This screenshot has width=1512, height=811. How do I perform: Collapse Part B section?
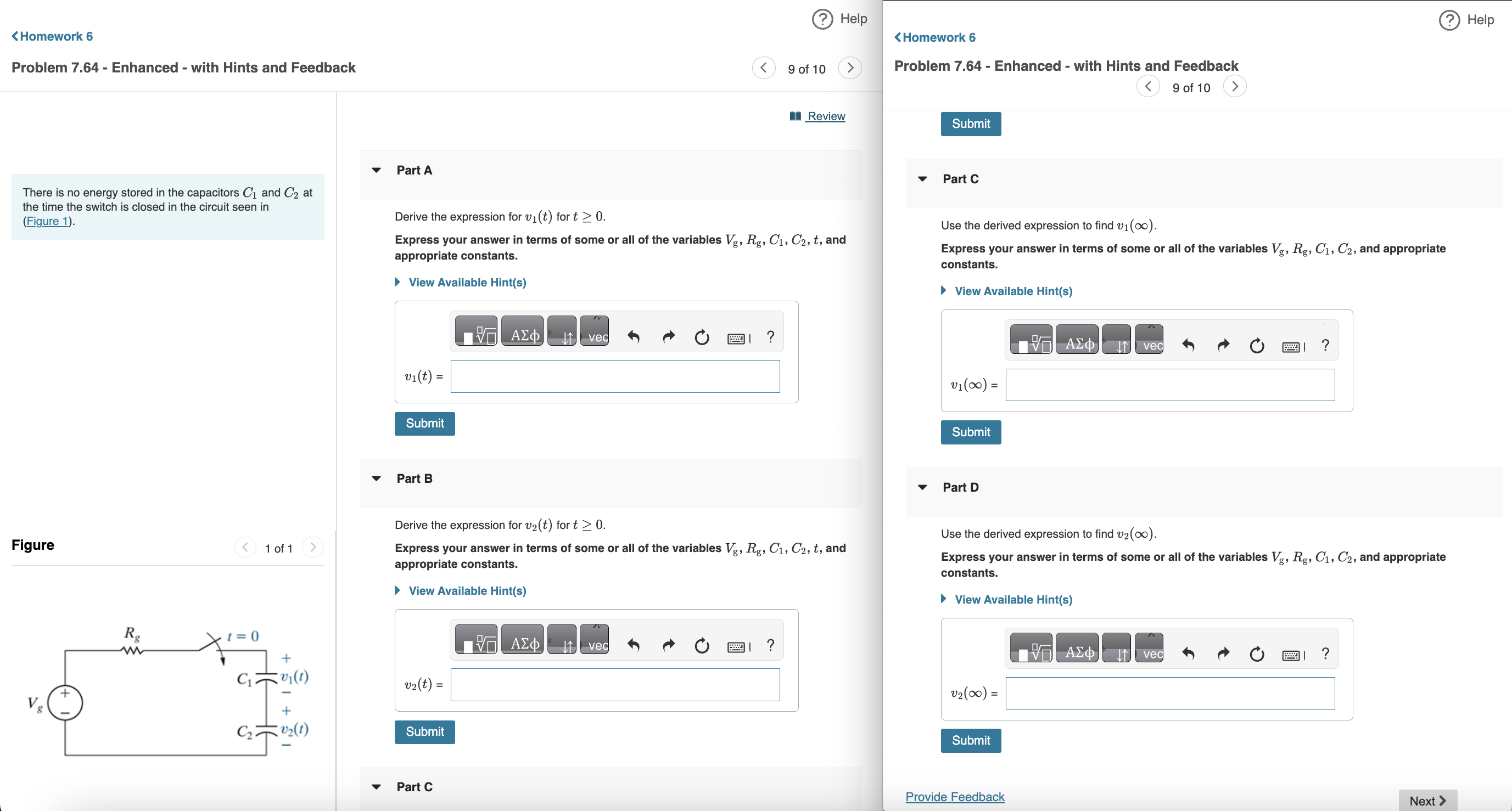[x=377, y=478]
